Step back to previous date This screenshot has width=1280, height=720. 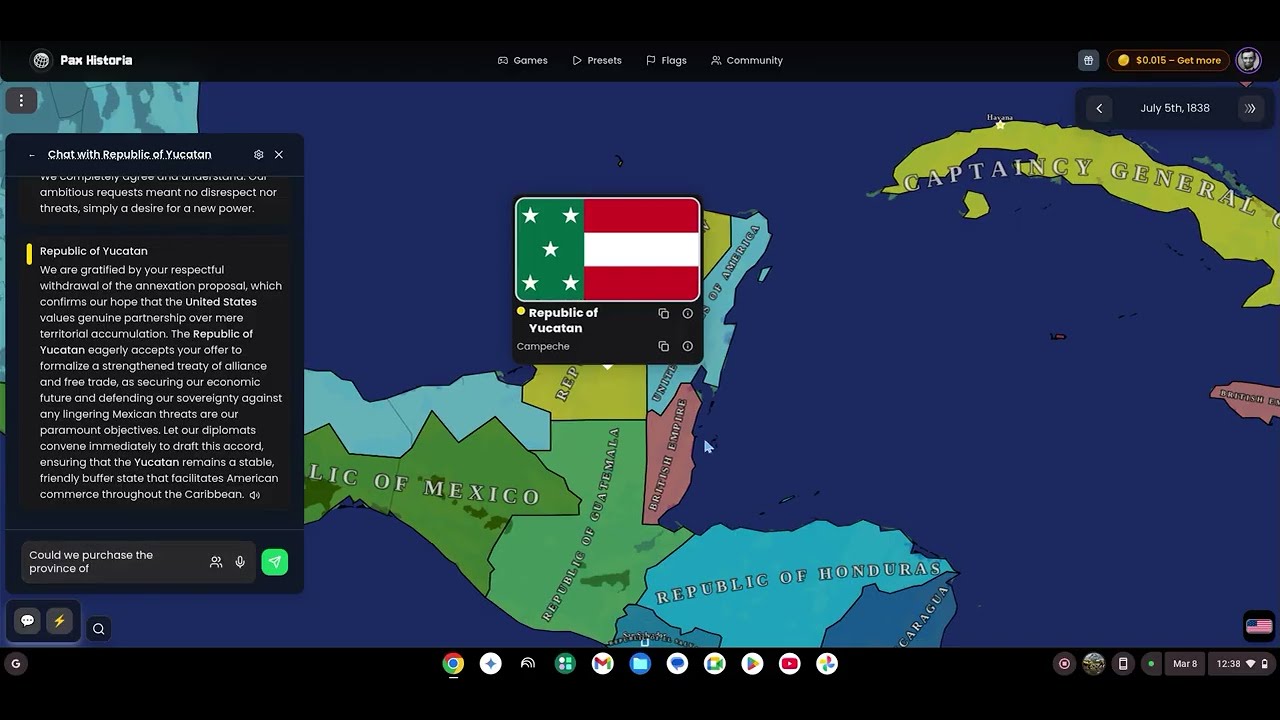1099,108
